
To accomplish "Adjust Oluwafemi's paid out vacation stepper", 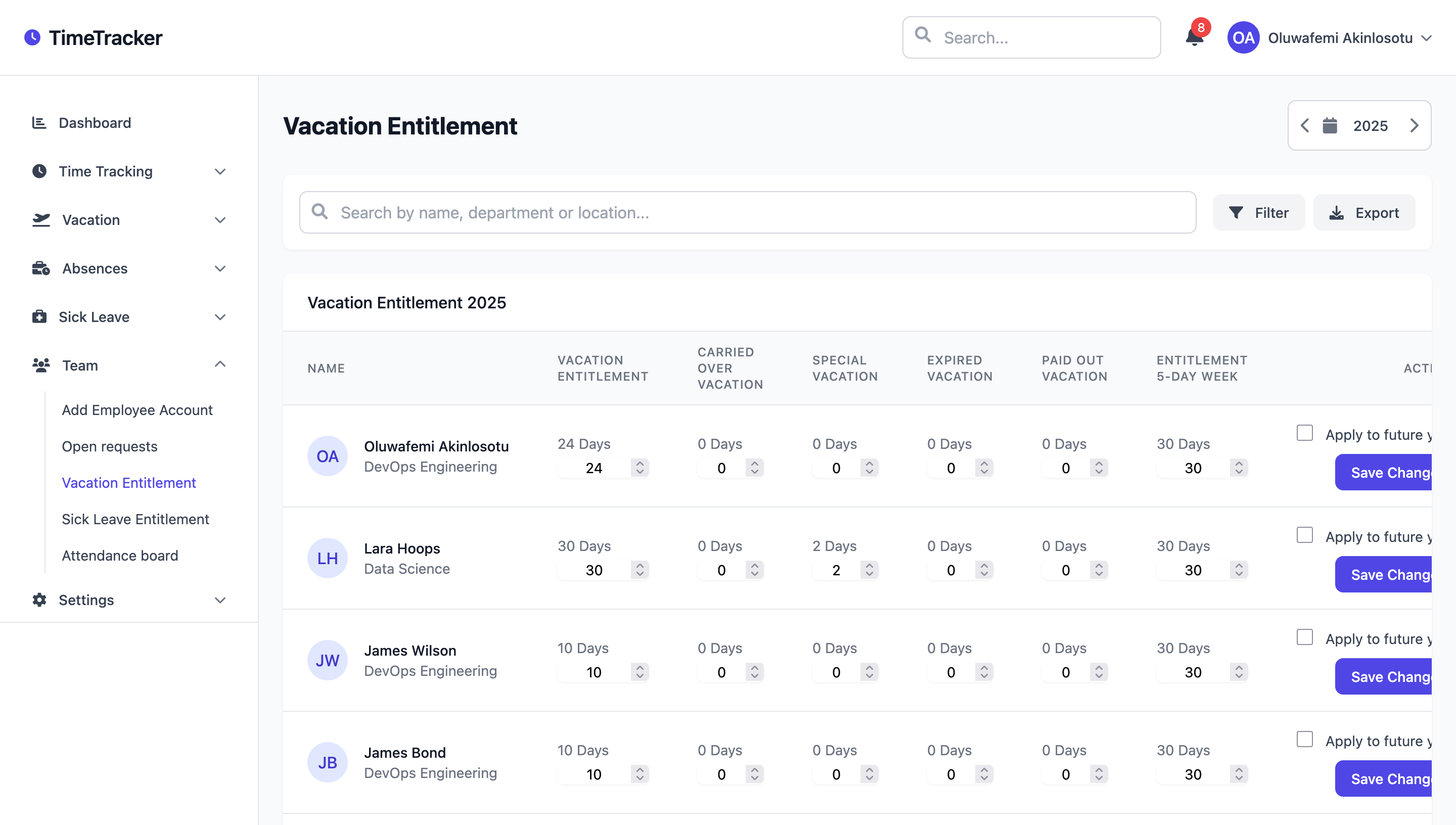I will point(1099,468).
